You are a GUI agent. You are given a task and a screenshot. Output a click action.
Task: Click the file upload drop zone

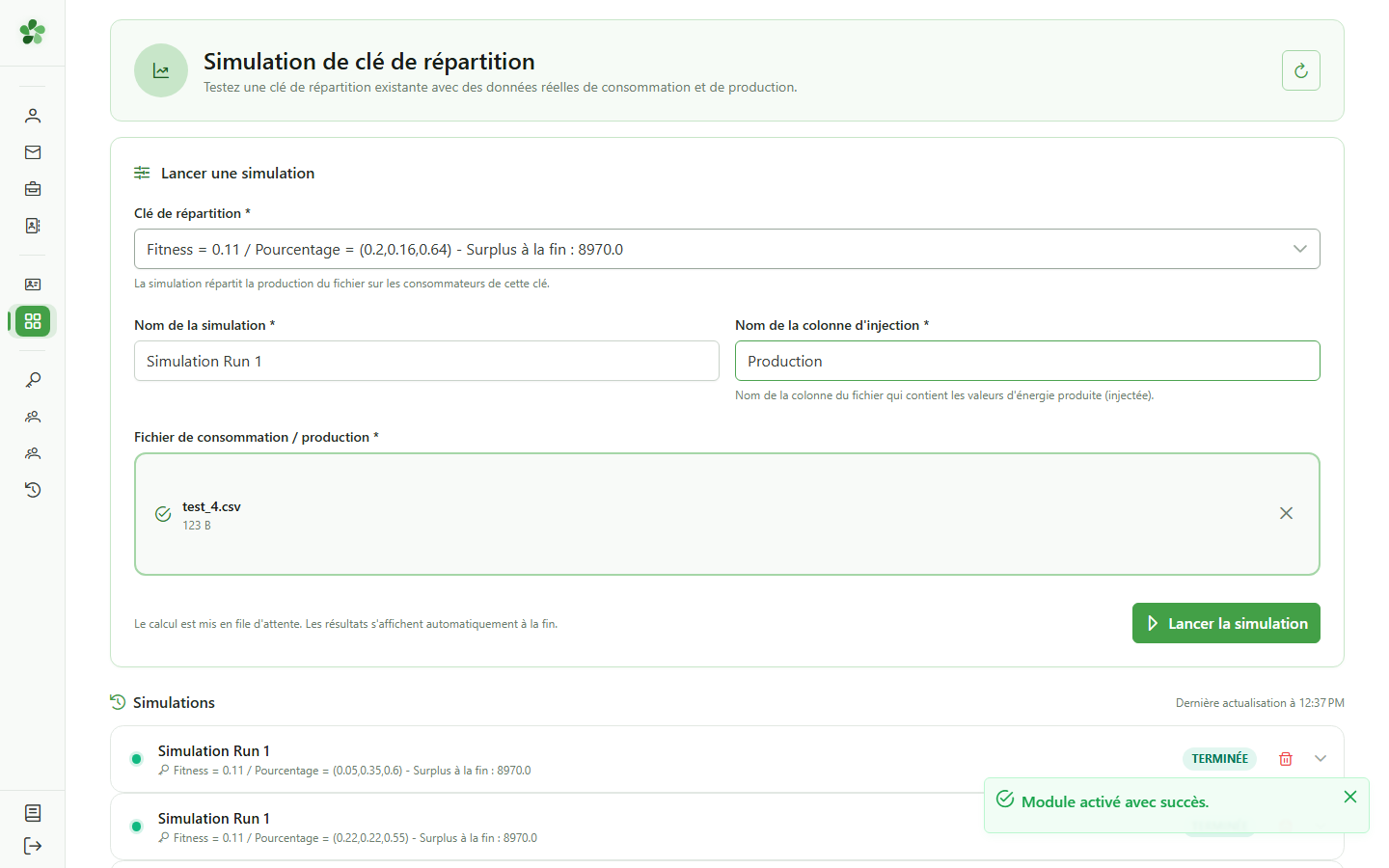click(727, 514)
